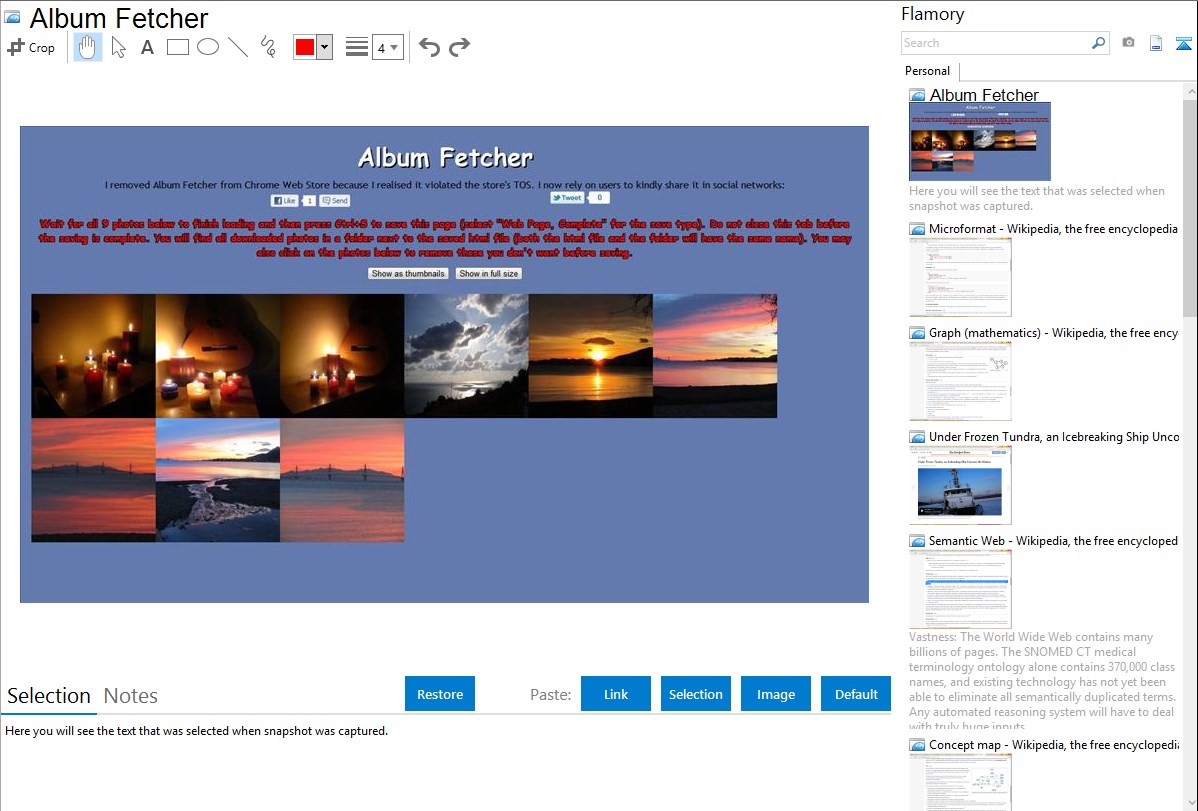
Task: Click the selected-text placeholder in the Selection panel
Action: 196,732
